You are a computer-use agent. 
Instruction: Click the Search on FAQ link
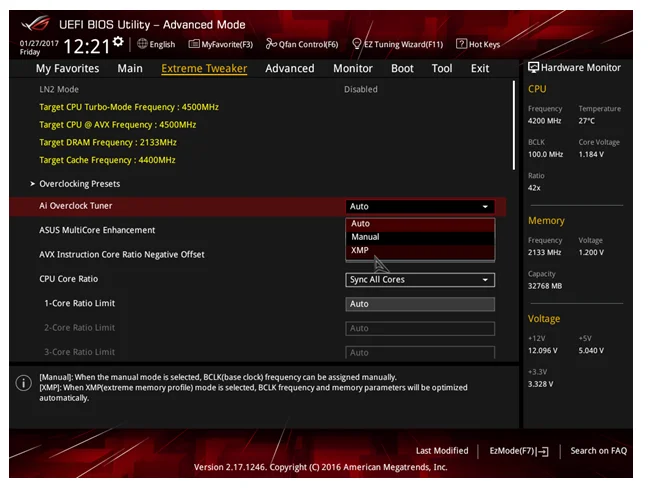click(x=598, y=451)
